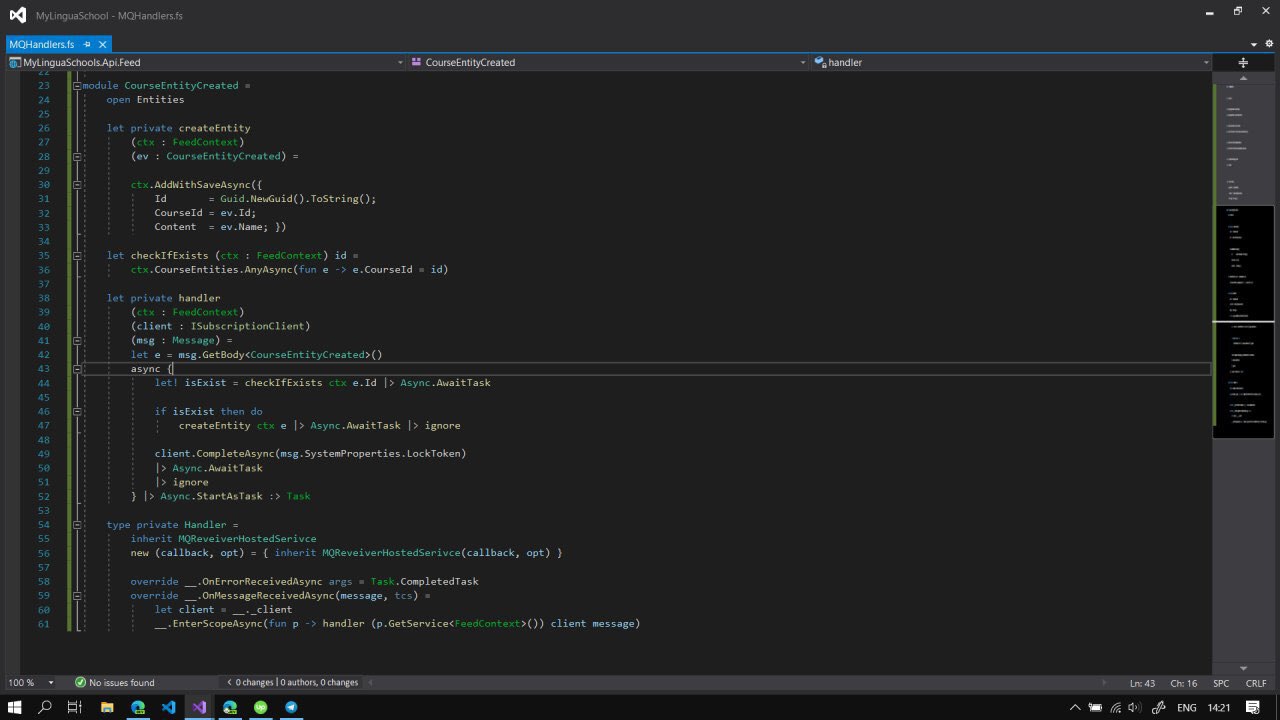Open the CourseEntityCreated type dropdown
Screen dimensions: 1280x720
tap(609, 62)
